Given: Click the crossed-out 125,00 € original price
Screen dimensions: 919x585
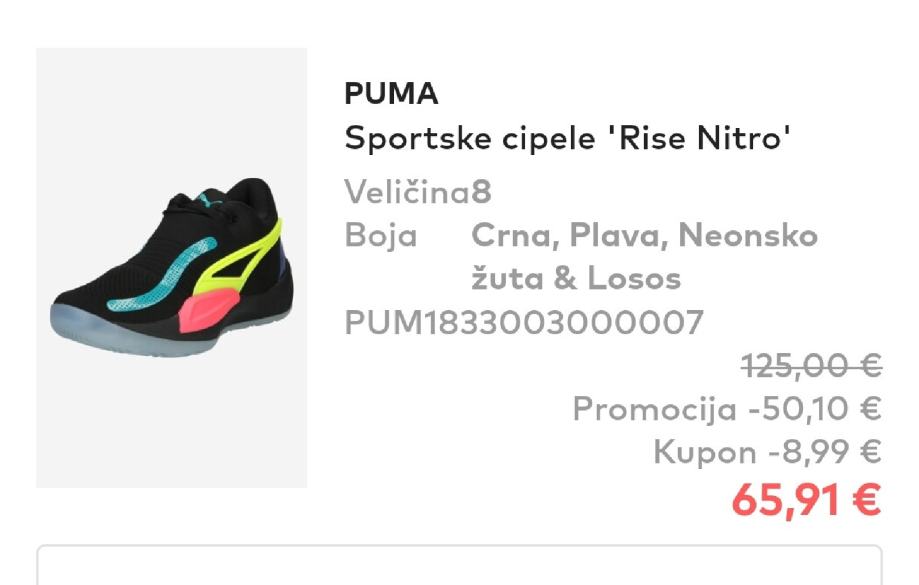Looking at the screenshot, I should (x=811, y=367).
